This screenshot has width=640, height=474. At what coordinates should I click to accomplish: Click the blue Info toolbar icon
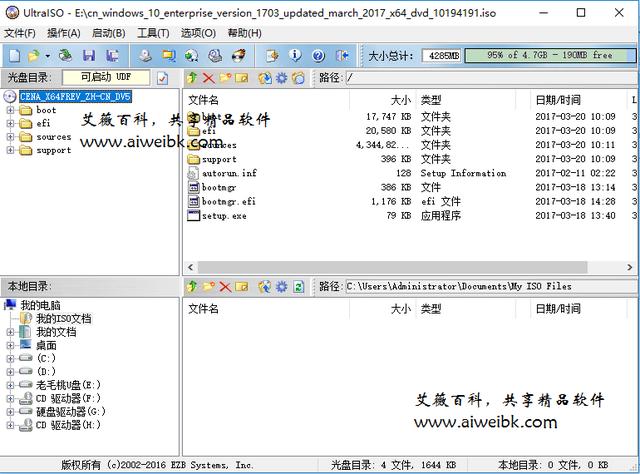(x=295, y=56)
